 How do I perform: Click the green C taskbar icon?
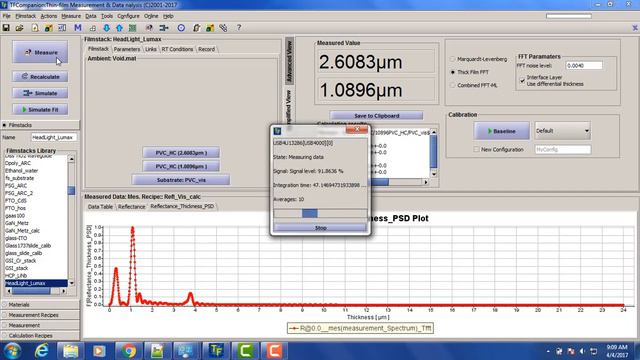pyautogui.click(x=245, y=351)
